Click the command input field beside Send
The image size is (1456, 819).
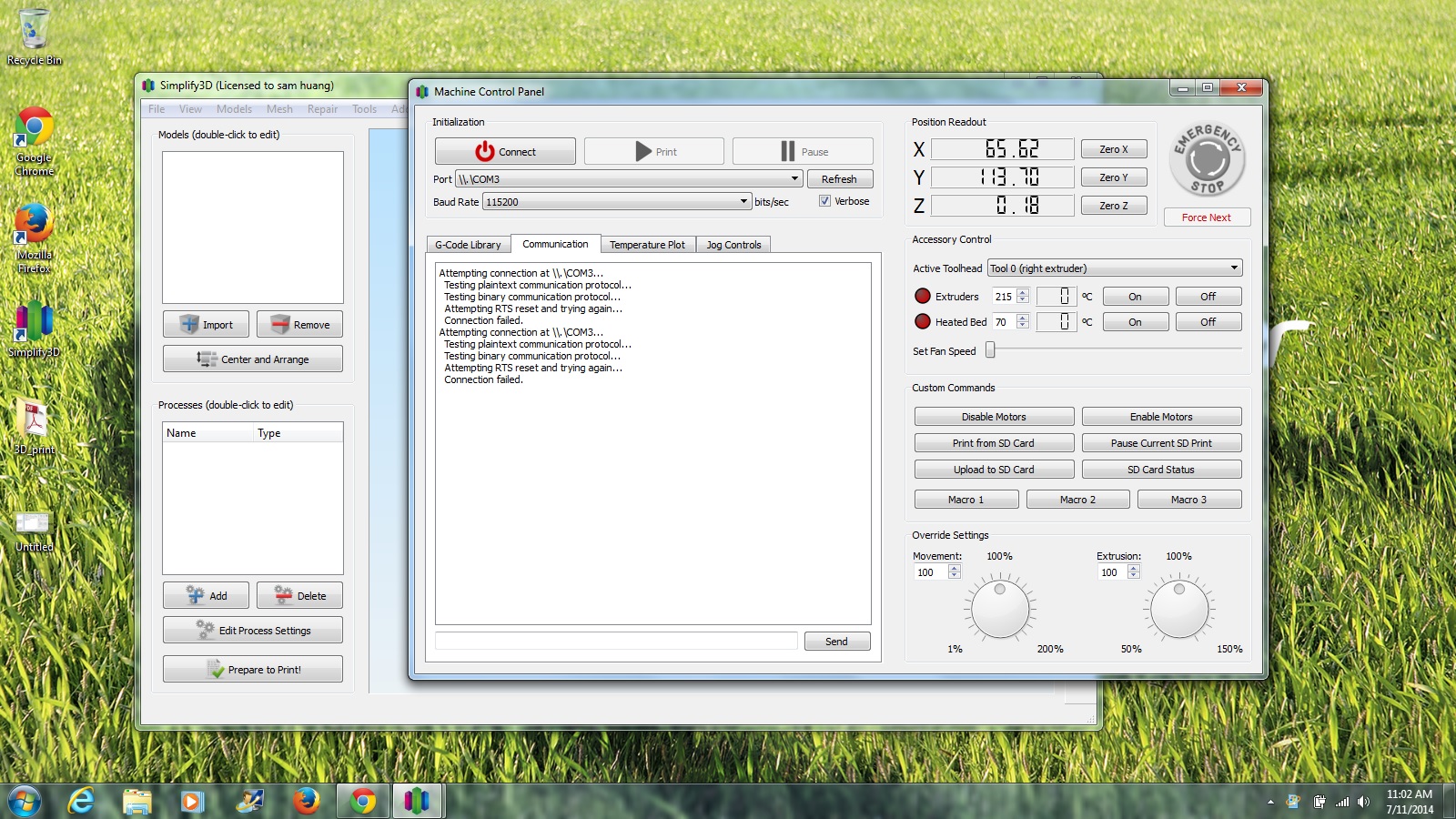coord(616,642)
